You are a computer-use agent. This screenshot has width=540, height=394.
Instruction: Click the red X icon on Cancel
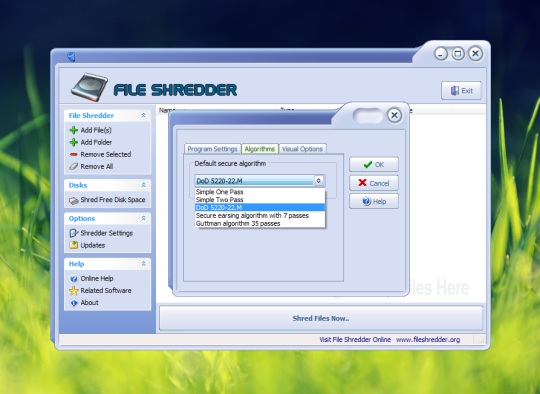(x=362, y=183)
